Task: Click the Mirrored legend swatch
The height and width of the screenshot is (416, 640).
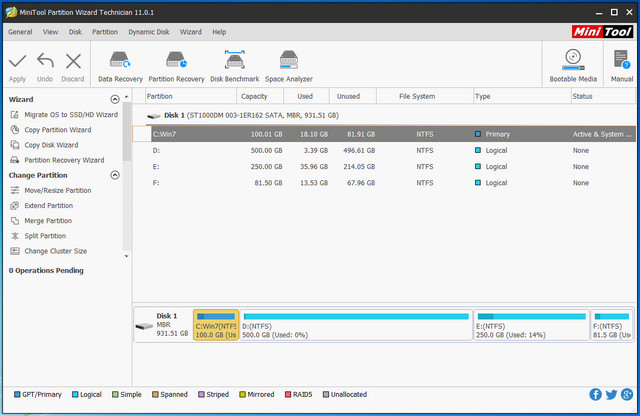Action: pos(242,394)
